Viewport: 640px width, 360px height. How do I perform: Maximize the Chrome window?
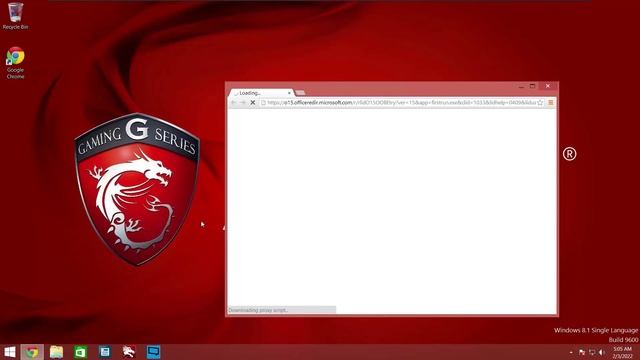pos(532,86)
